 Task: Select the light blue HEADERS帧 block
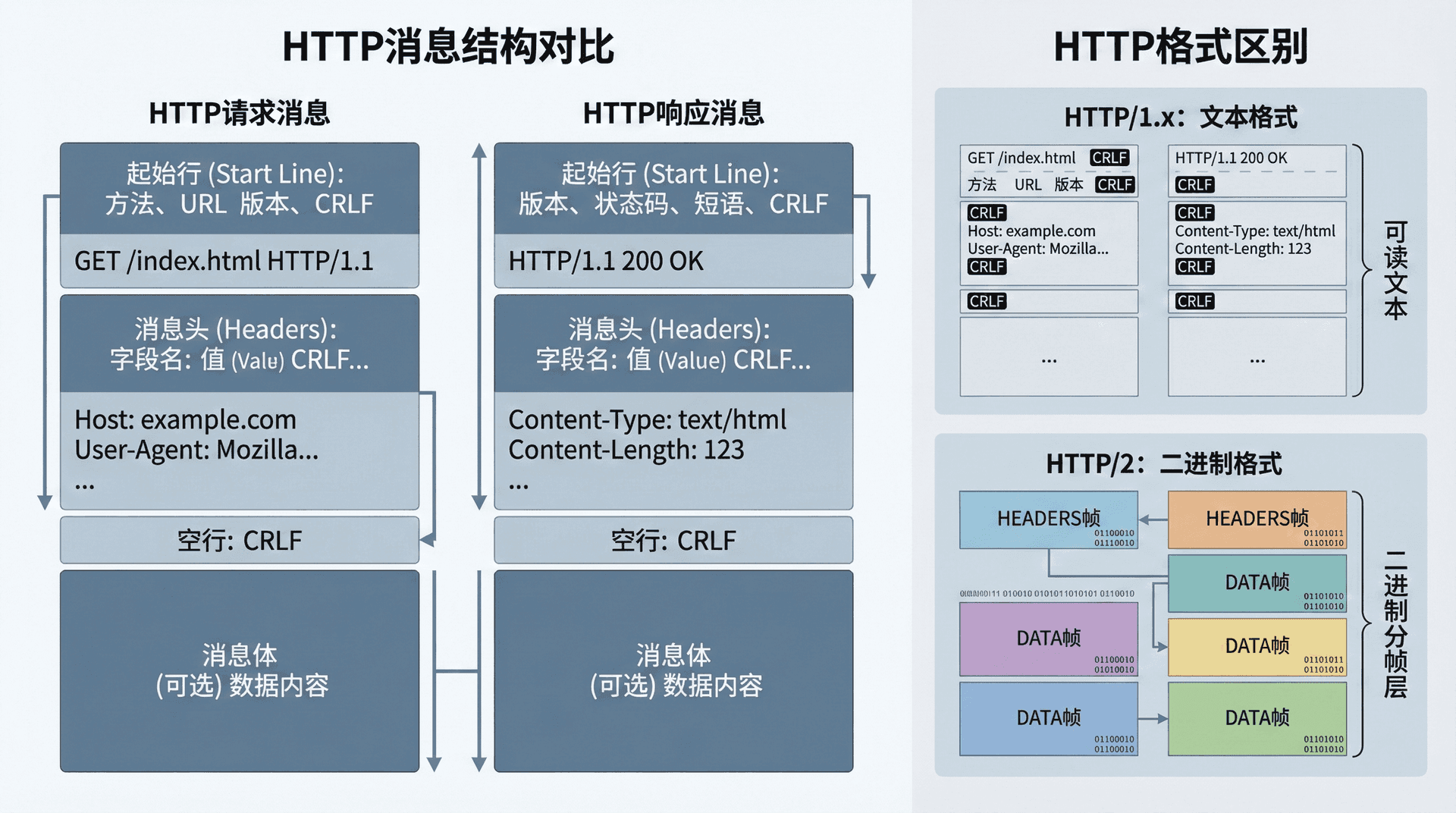(x=1048, y=520)
